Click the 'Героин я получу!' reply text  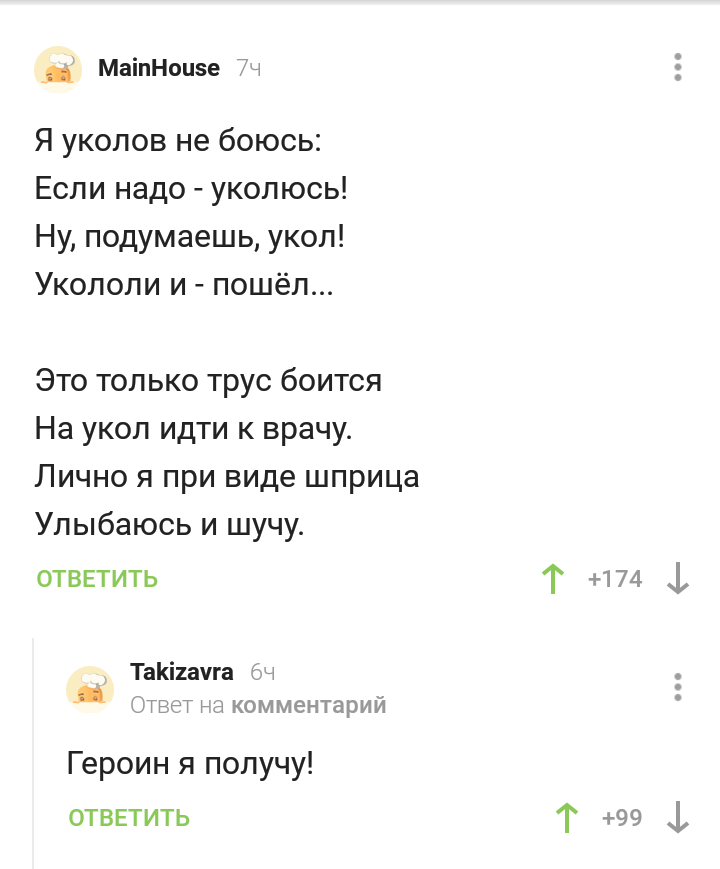[190, 765]
